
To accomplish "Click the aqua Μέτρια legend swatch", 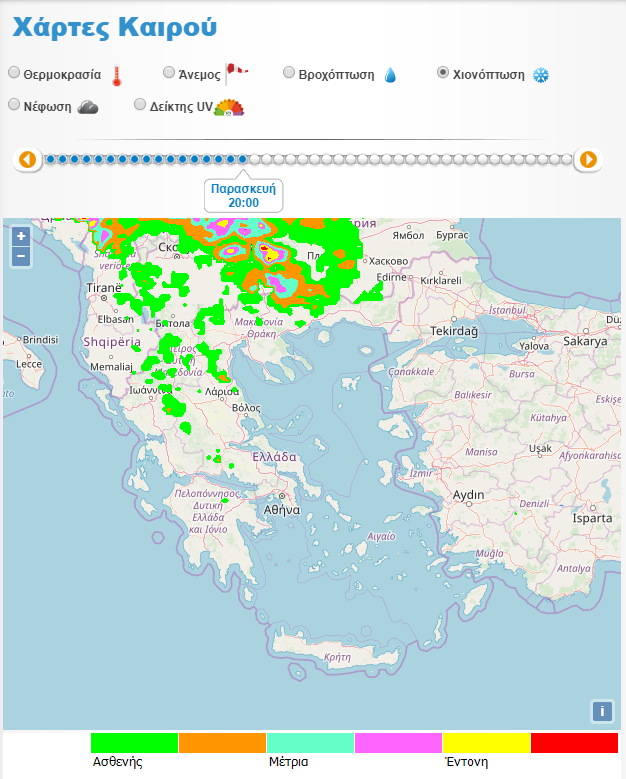I will tap(311, 743).
